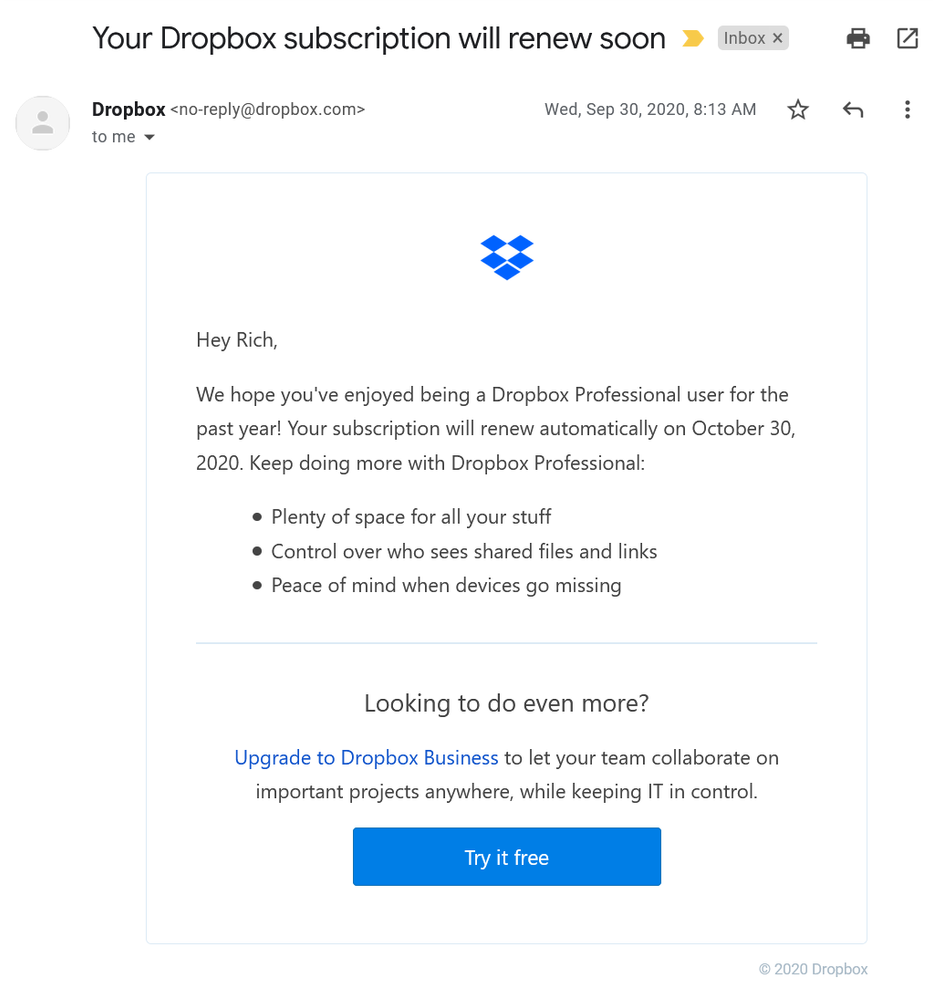Click the "Hey Rich," greeting text
Viewport: 933px width, 999px height.
point(237,340)
